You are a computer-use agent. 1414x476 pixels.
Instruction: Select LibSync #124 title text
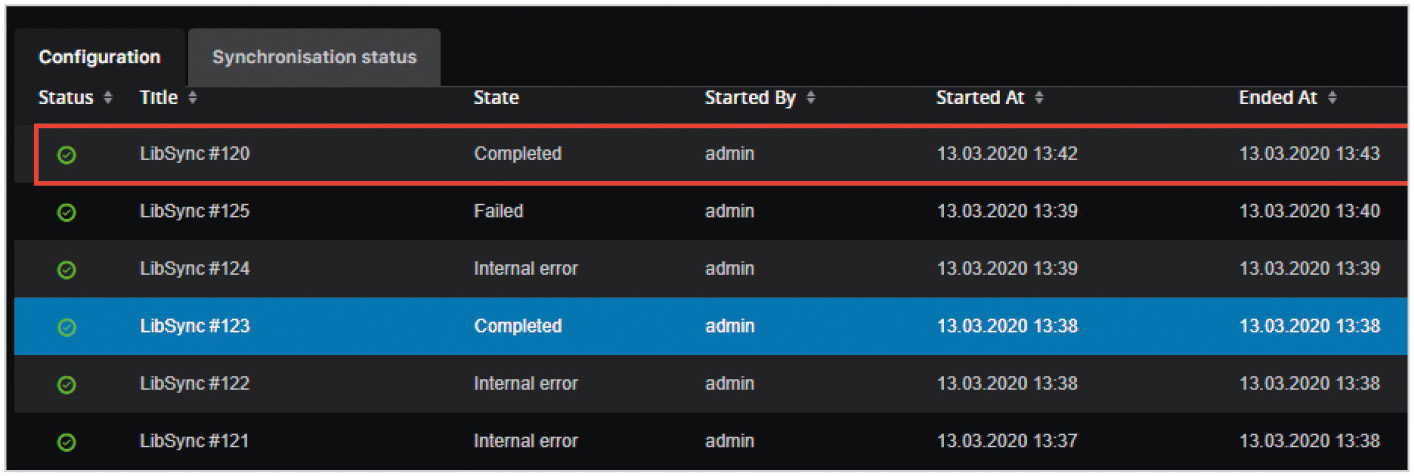(195, 269)
